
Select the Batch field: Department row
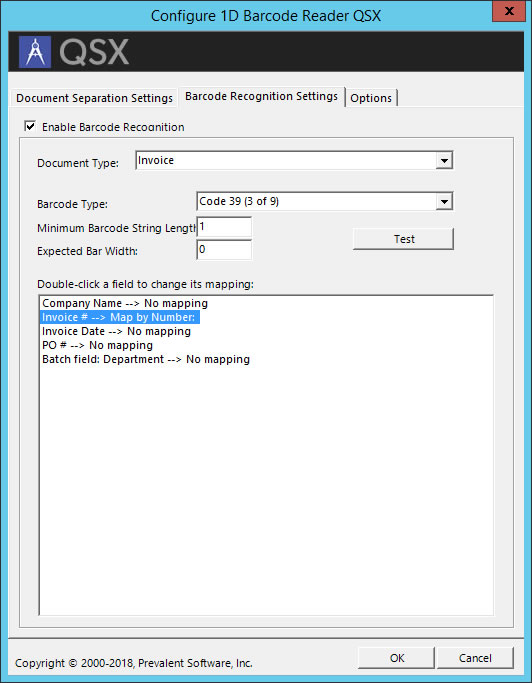[x=146, y=359]
